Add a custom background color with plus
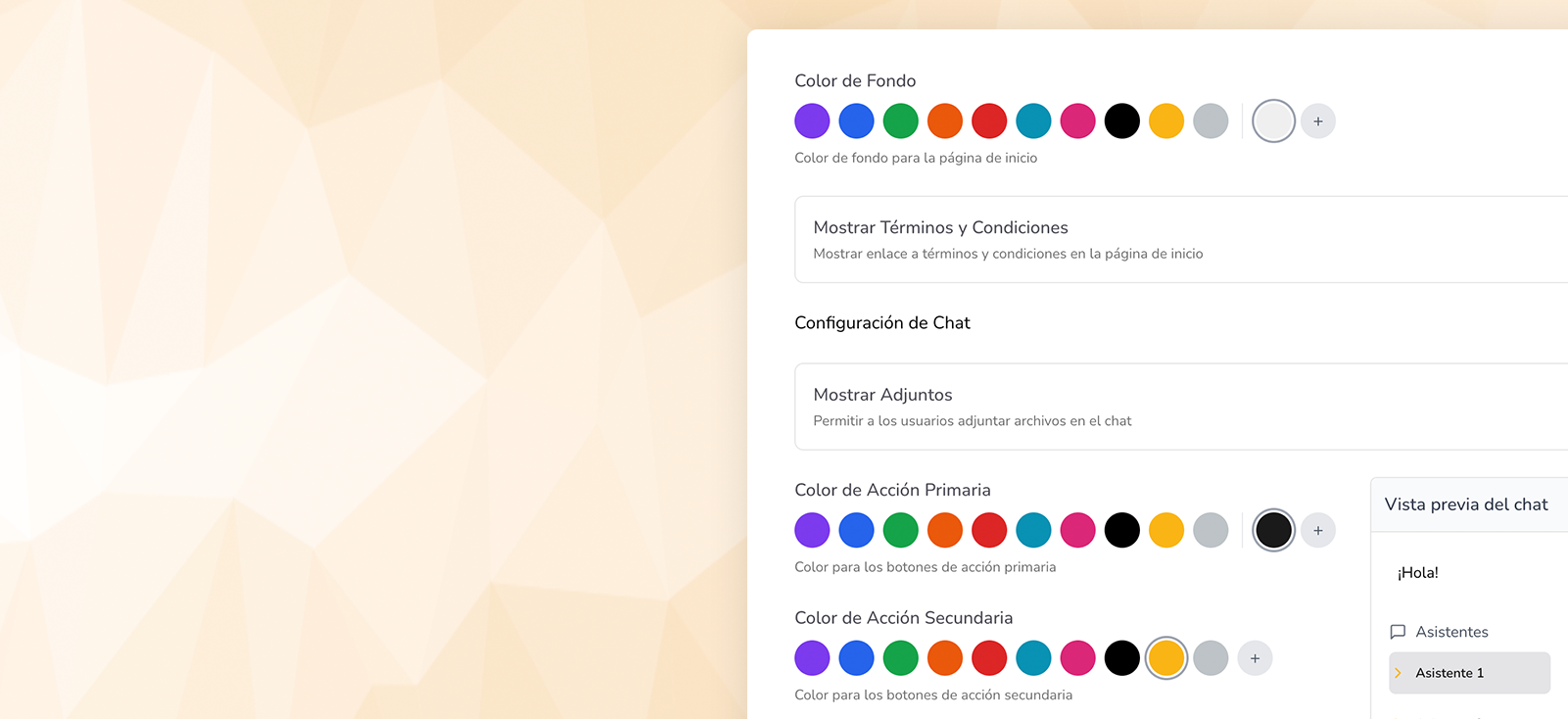The height and width of the screenshot is (719, 1568). click(x=1318, y=121)
